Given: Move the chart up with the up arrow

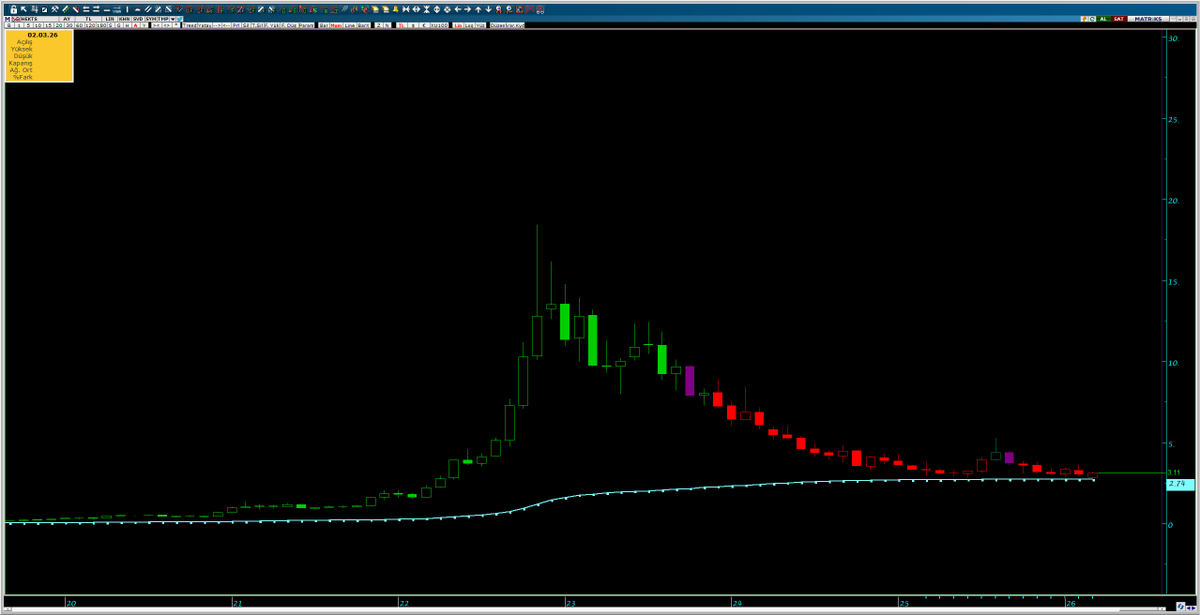Looking at the screenshot, I should [478, 10].
